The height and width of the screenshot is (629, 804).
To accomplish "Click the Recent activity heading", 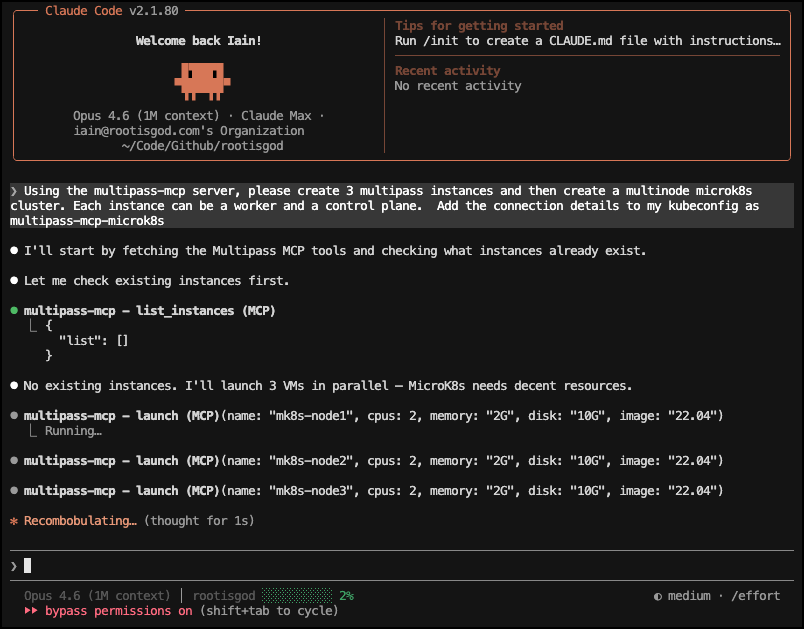I will (x=447, y=71).
